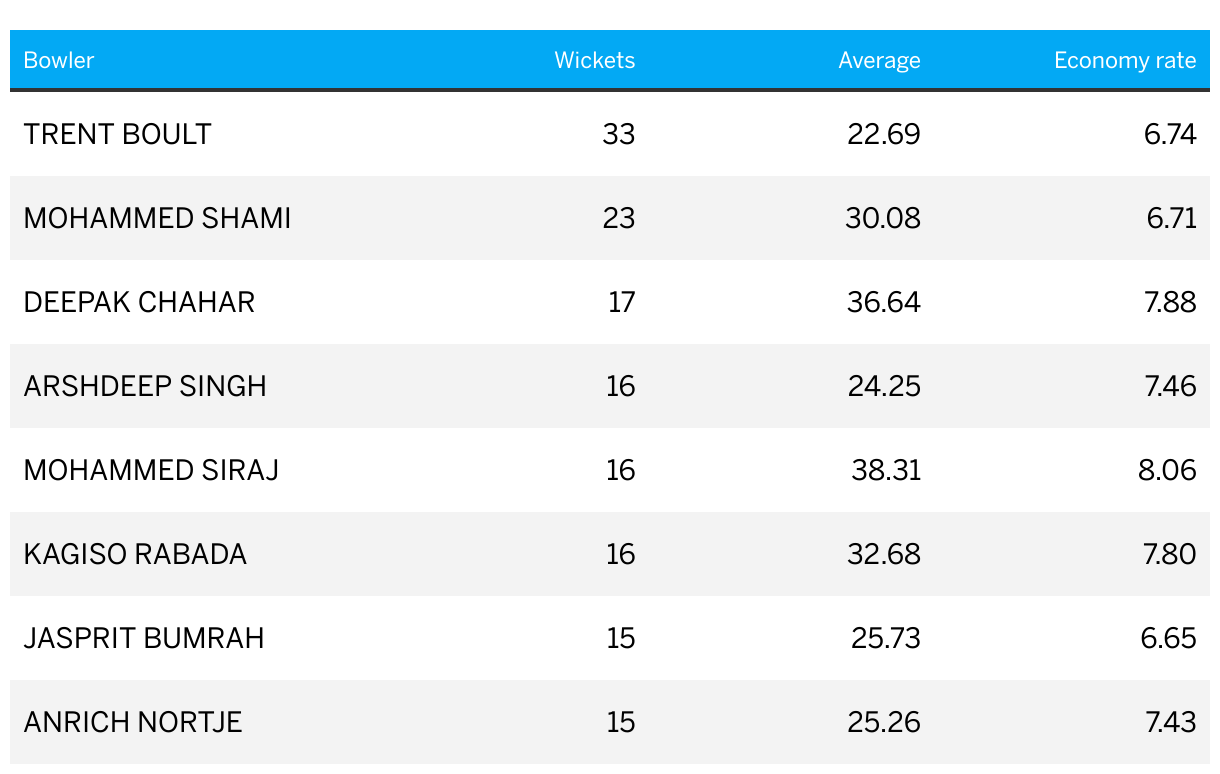1220x774 pixels.
Task: Click the JASPRIT BUMRAH name
Action: (144, 638)
